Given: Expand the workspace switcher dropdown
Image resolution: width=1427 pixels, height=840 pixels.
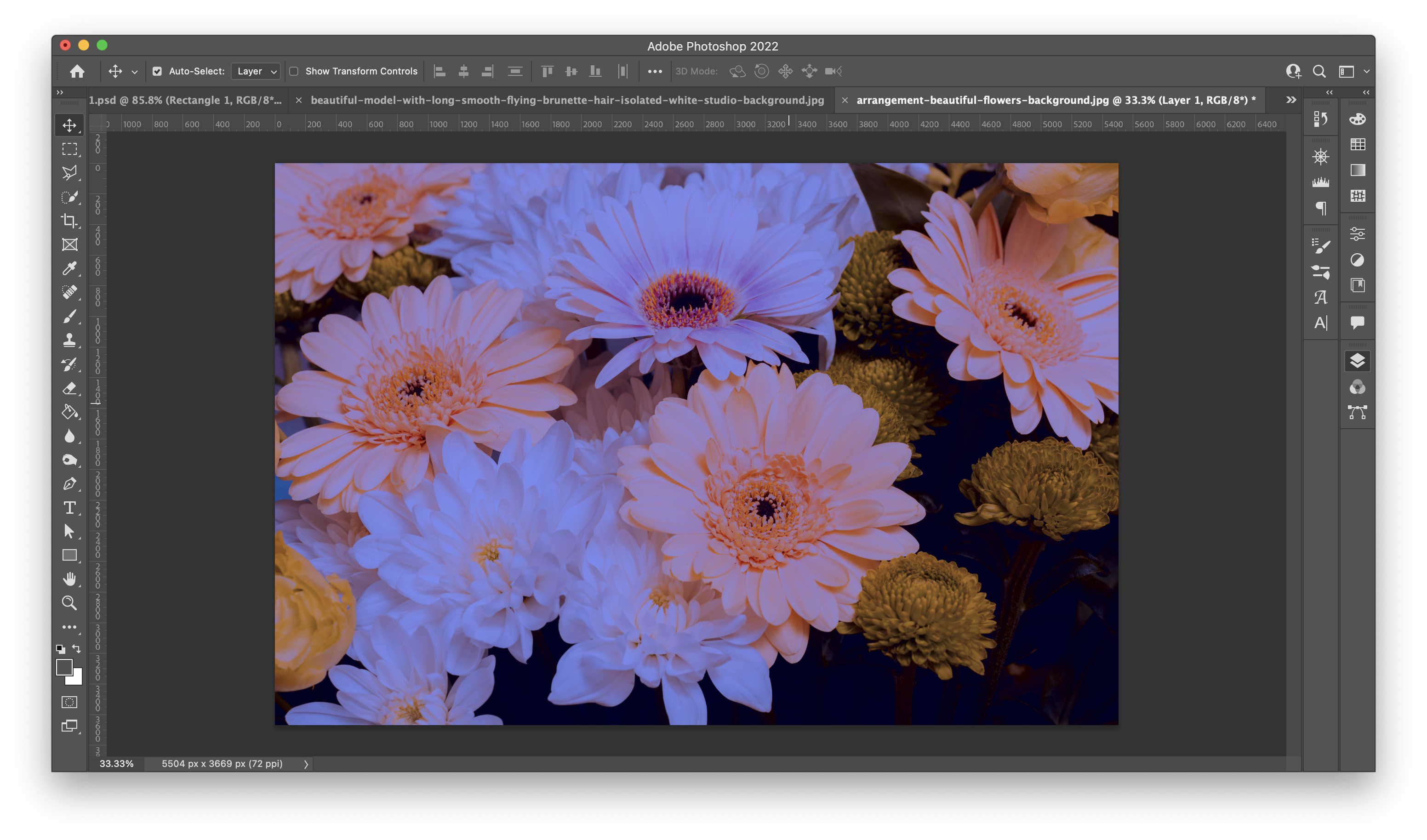Looking at the screenshot, I should coord(1366,71).
